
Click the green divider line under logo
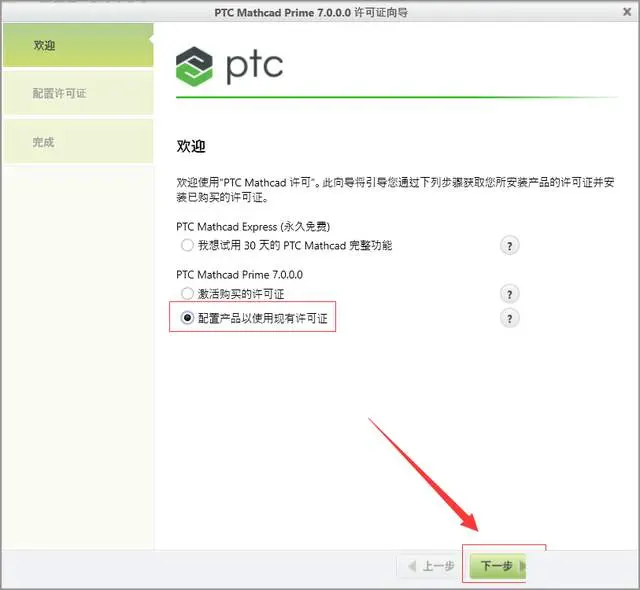(x=397, y=97)
